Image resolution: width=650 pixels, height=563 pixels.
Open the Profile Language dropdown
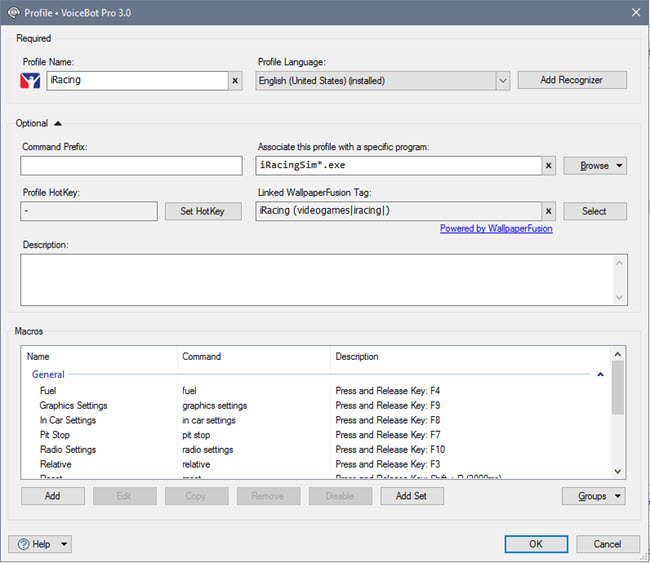[x=502, y=80]
